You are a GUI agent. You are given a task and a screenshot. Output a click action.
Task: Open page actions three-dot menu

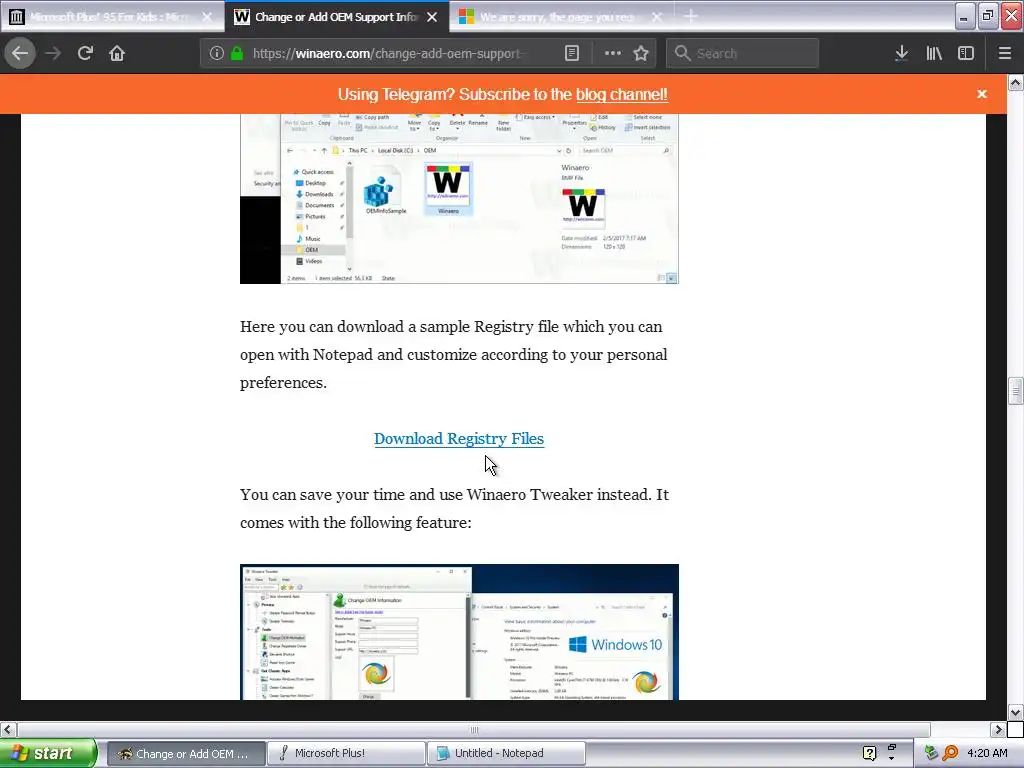coord(613,54)
